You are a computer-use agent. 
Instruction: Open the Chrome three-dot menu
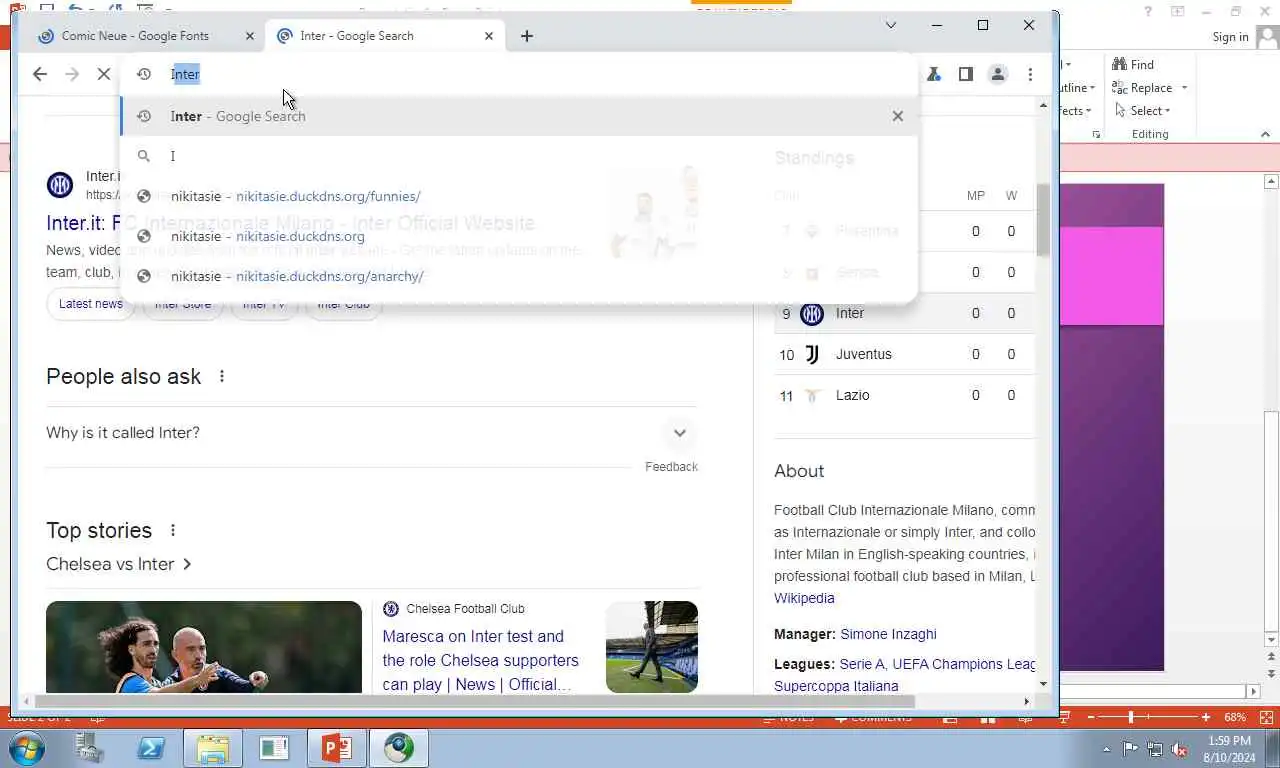[x=1030, y=74]
